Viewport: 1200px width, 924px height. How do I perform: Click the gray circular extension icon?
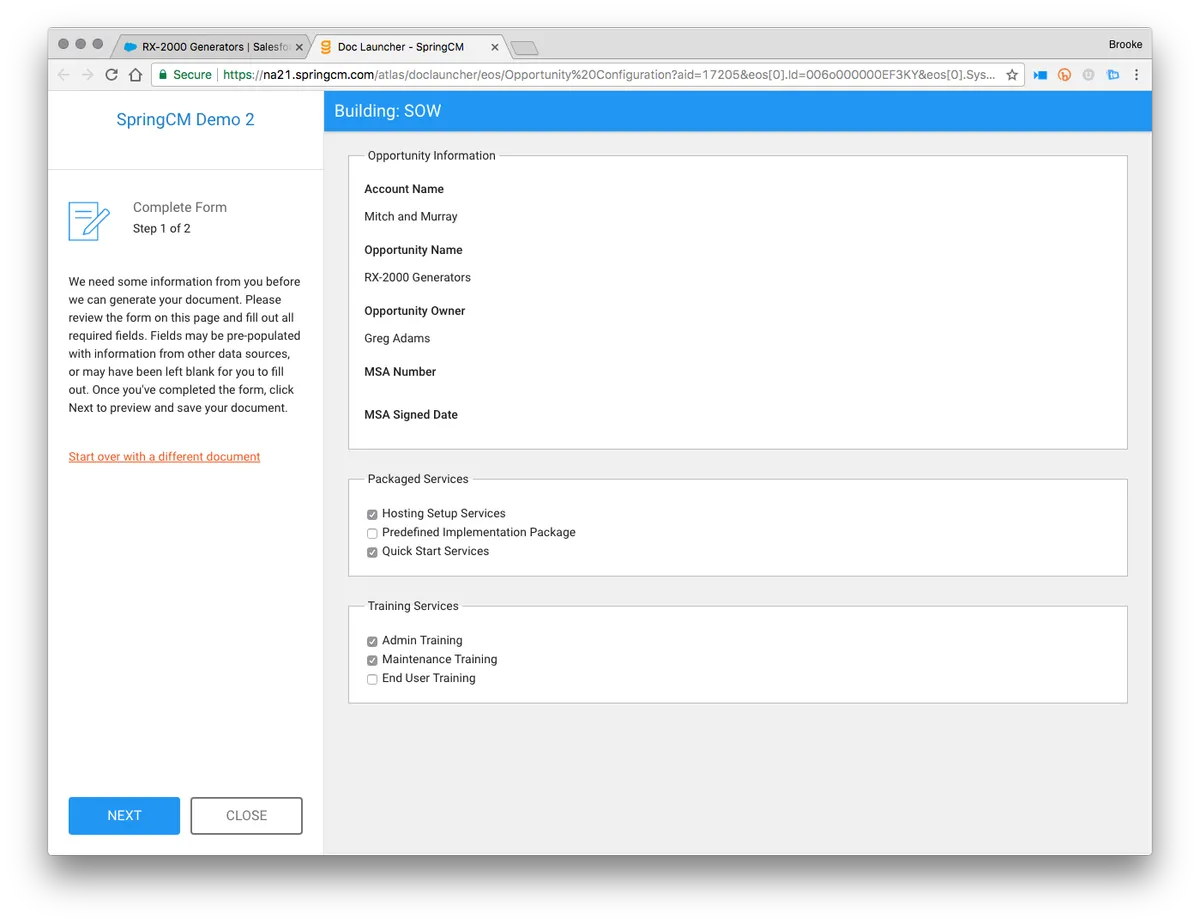click(x=1088, y=75)
